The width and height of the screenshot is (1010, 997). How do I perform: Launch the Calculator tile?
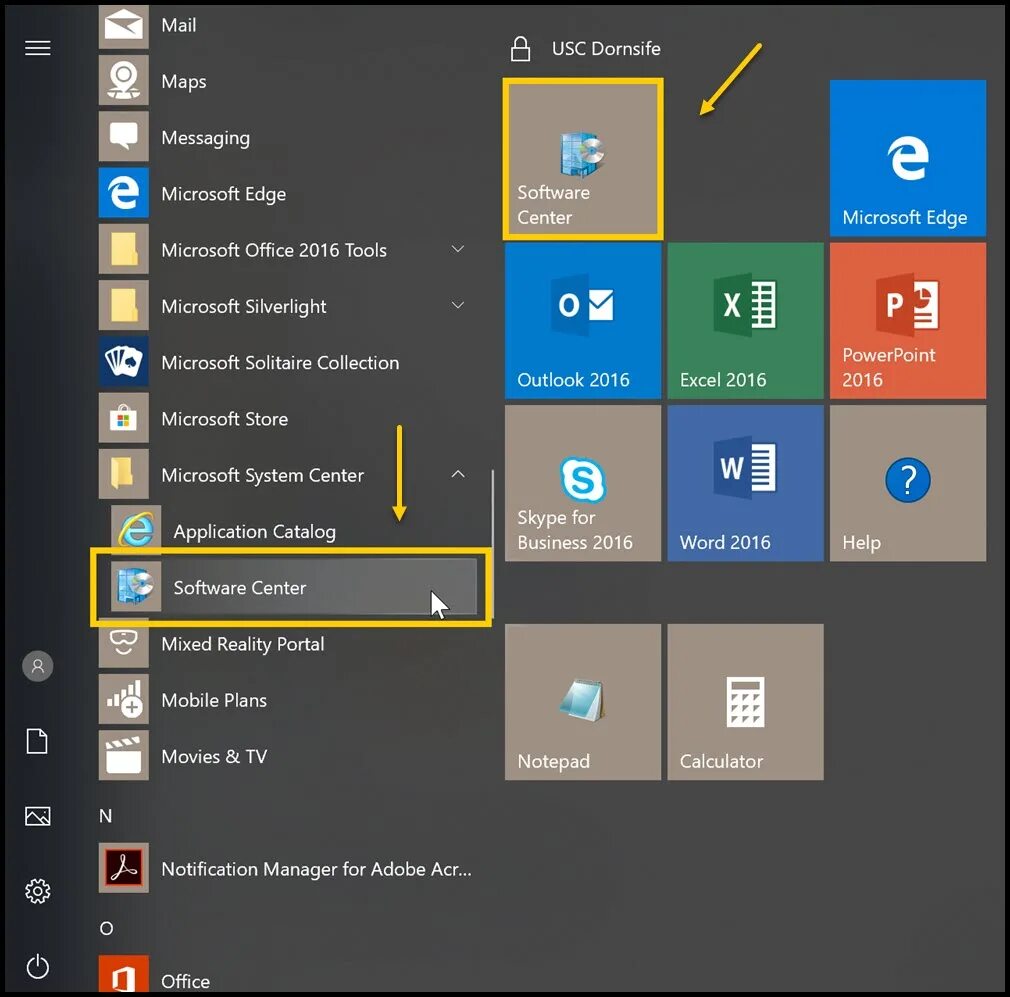pyautogui.click(x=745, y=702)
